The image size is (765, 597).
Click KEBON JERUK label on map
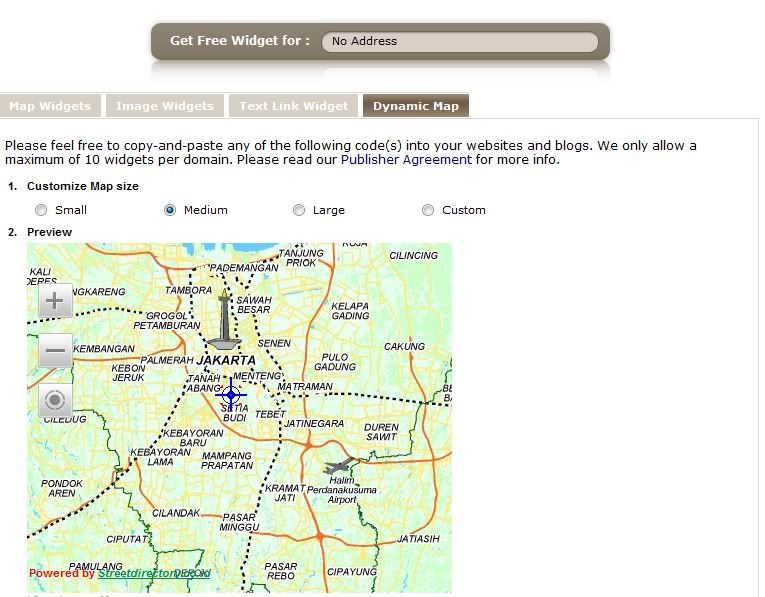(x=128, y=373)
